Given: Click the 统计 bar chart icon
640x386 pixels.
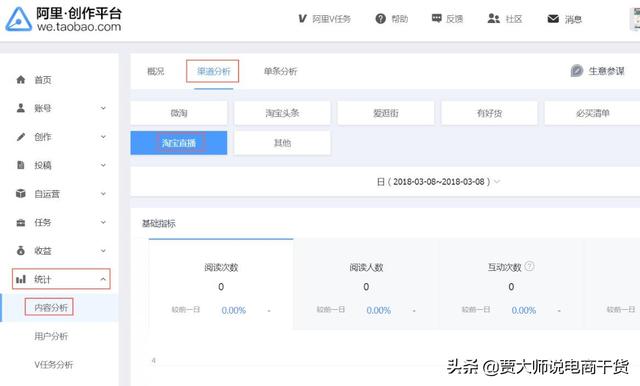Looking at the screenshot, I should point(20,280).
